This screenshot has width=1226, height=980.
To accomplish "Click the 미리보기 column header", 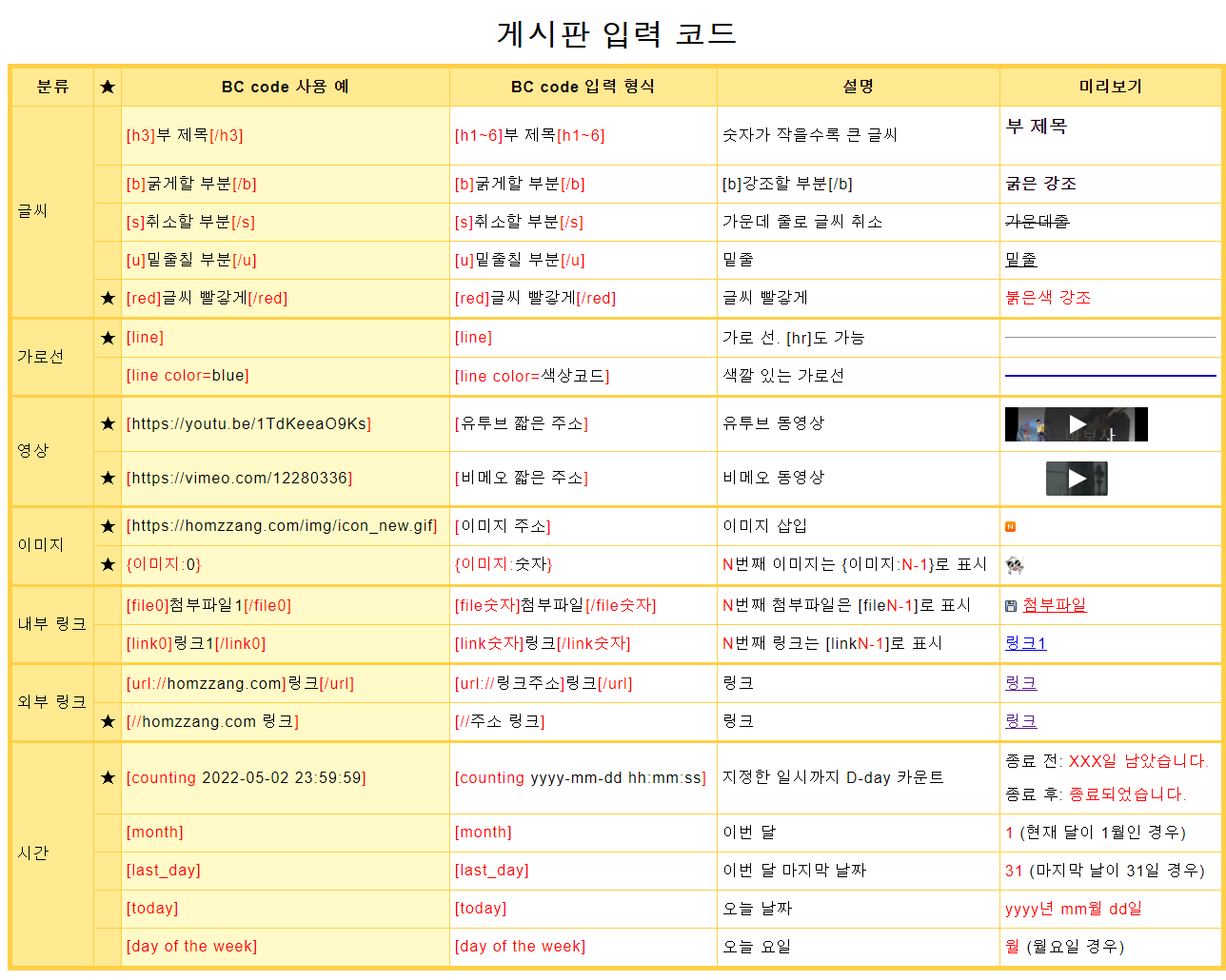I will coord(1110,87).
